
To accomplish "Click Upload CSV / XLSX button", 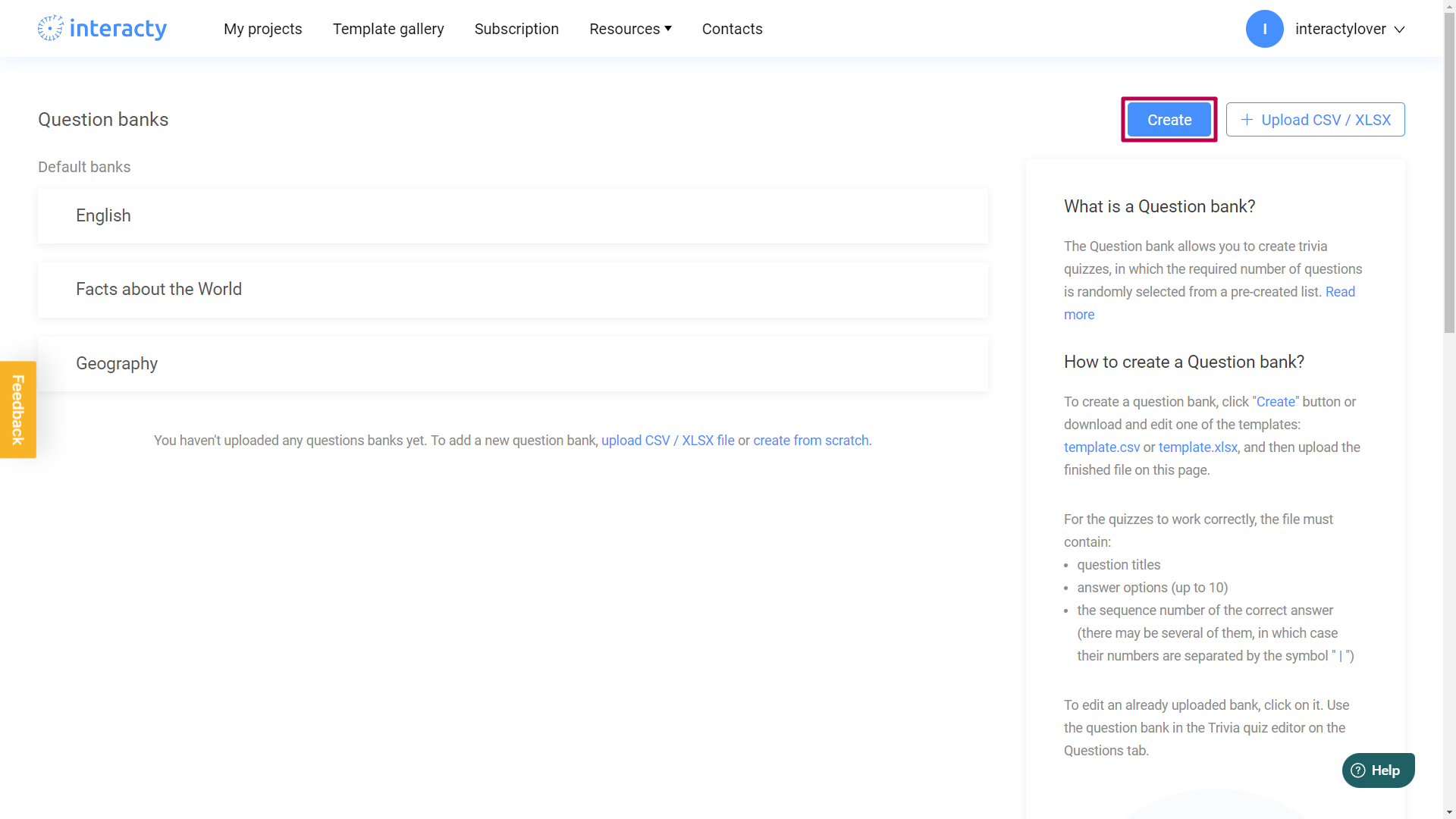I will pyautogui.click(x=1315, y=120).
